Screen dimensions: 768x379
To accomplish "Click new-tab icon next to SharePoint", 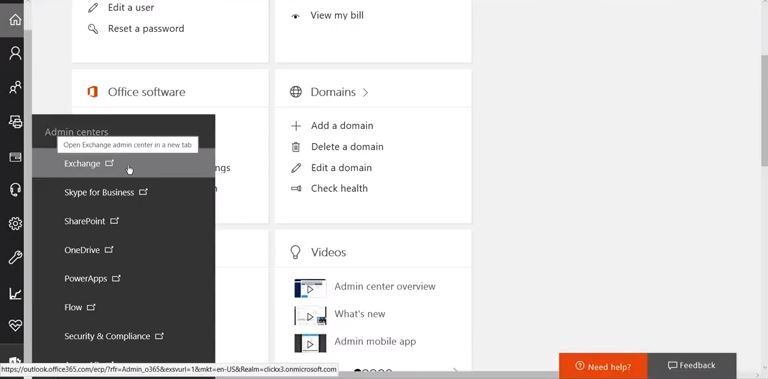I will tap(114, 221).
